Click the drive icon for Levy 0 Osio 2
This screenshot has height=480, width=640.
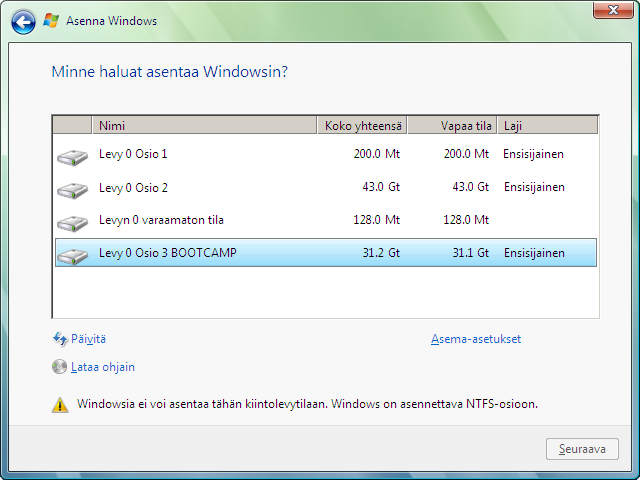(x=73, y=190)
